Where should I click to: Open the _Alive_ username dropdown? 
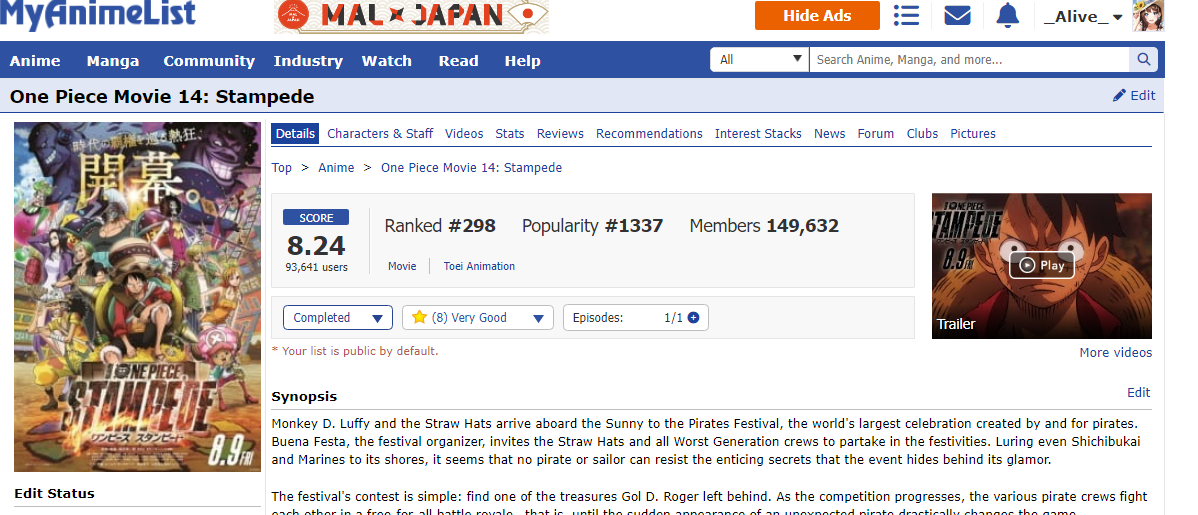(x=1083, y=17)
